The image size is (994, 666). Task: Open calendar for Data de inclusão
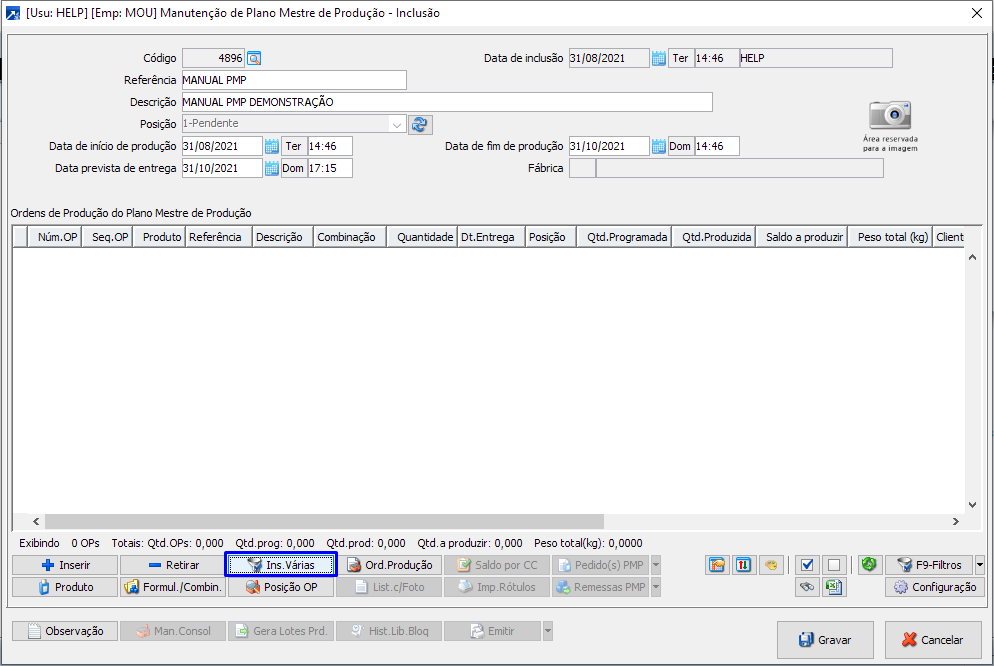click(x=659, y=58)
